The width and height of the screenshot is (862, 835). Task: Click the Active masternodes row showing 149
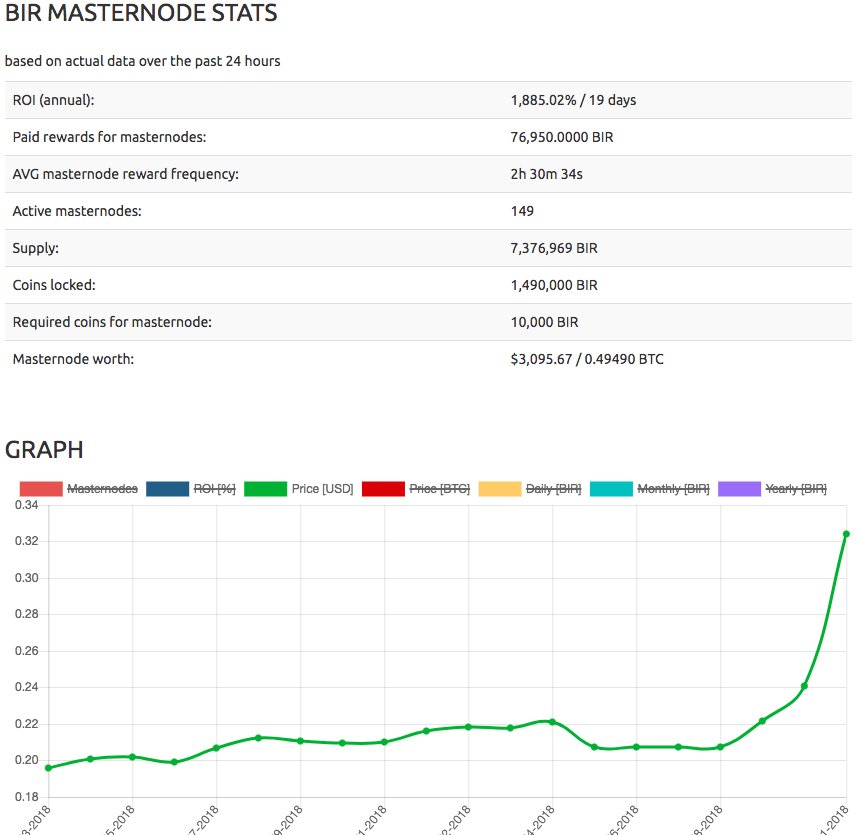(430, 211)
